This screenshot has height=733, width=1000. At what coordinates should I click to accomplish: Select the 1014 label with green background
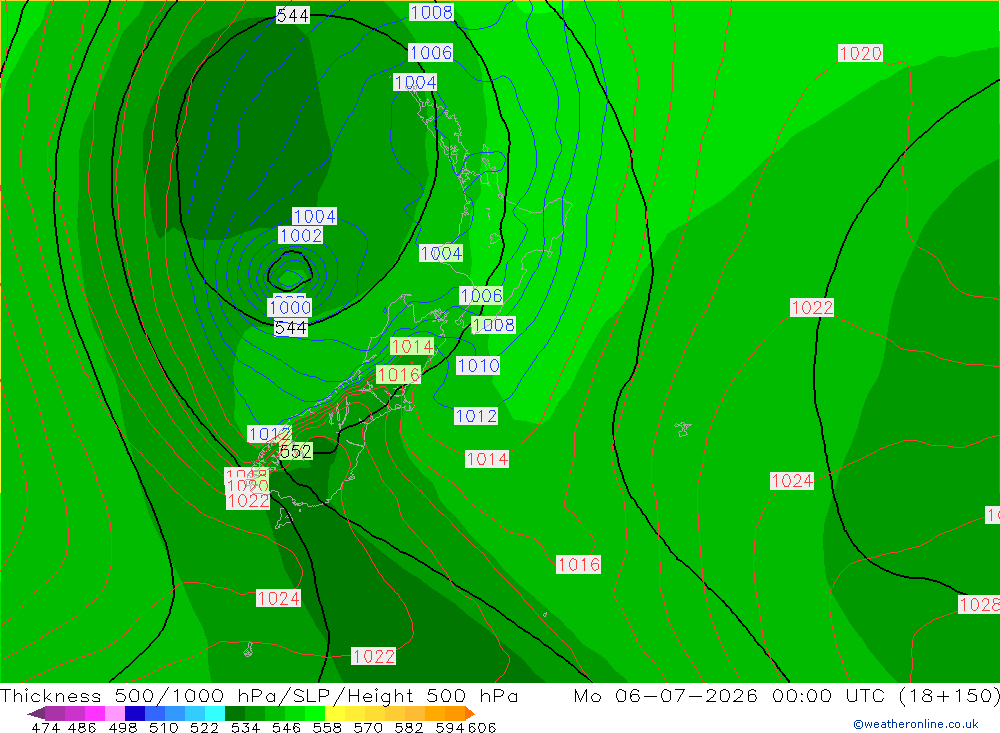(412, 346)
